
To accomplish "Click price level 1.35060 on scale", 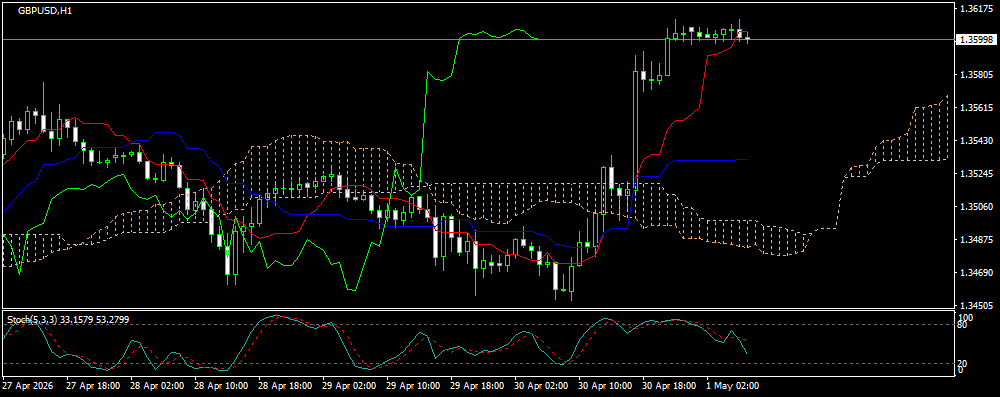I will click(976, 207).
